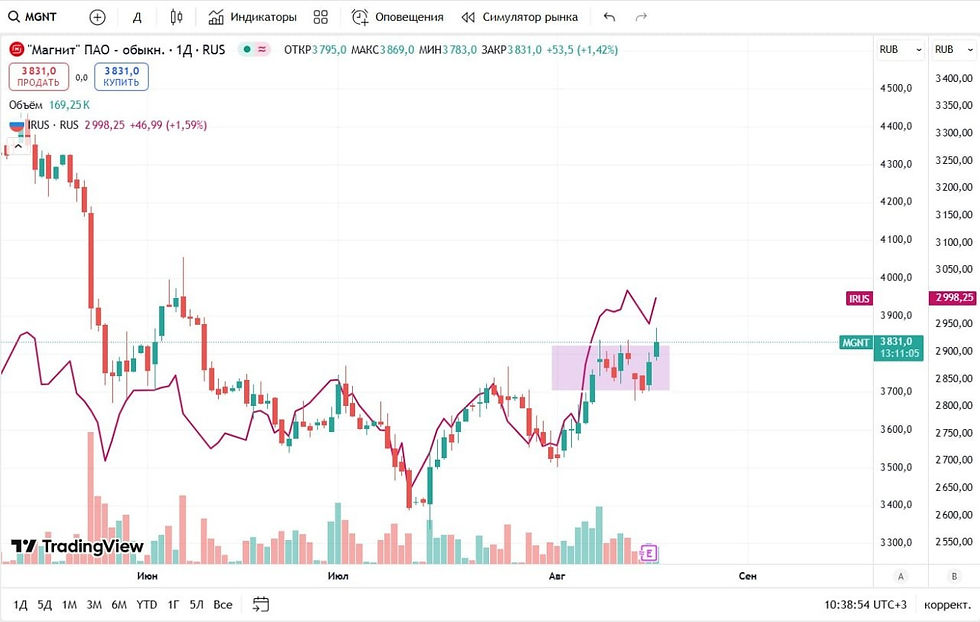Click the Июл month label on the time axis
Viewport: 980px width, 622px height.
(338, 576)
